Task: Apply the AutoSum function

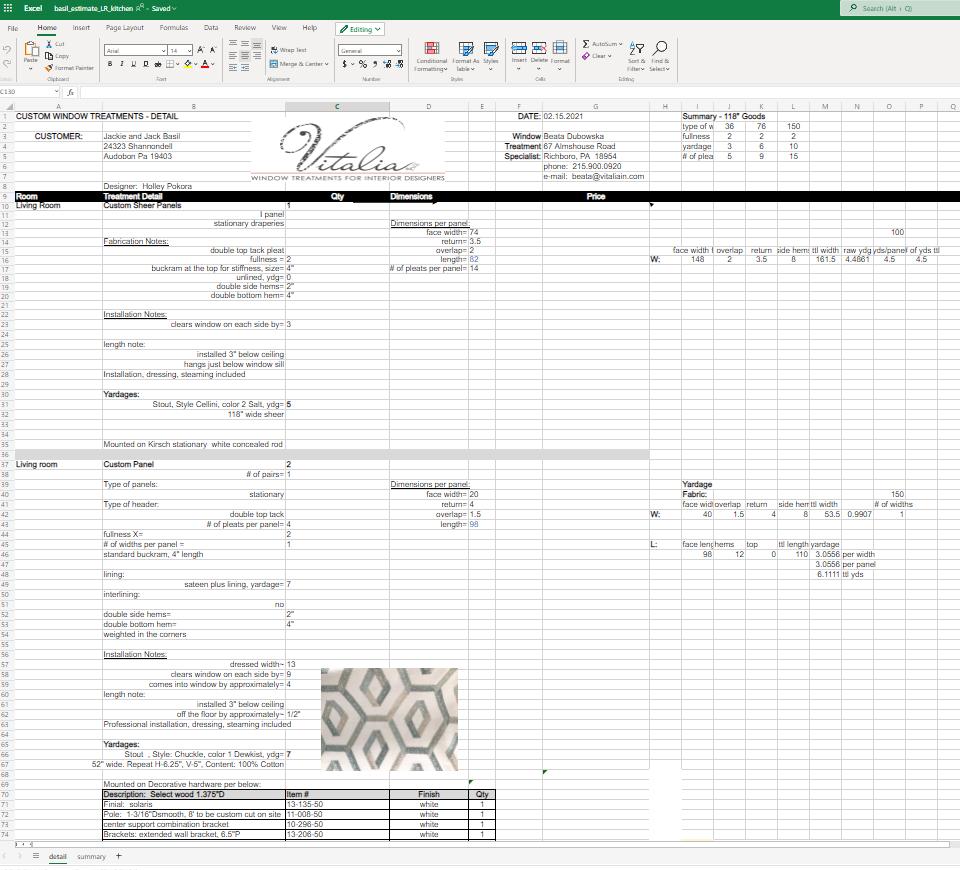Action: (x=600, y=43)
